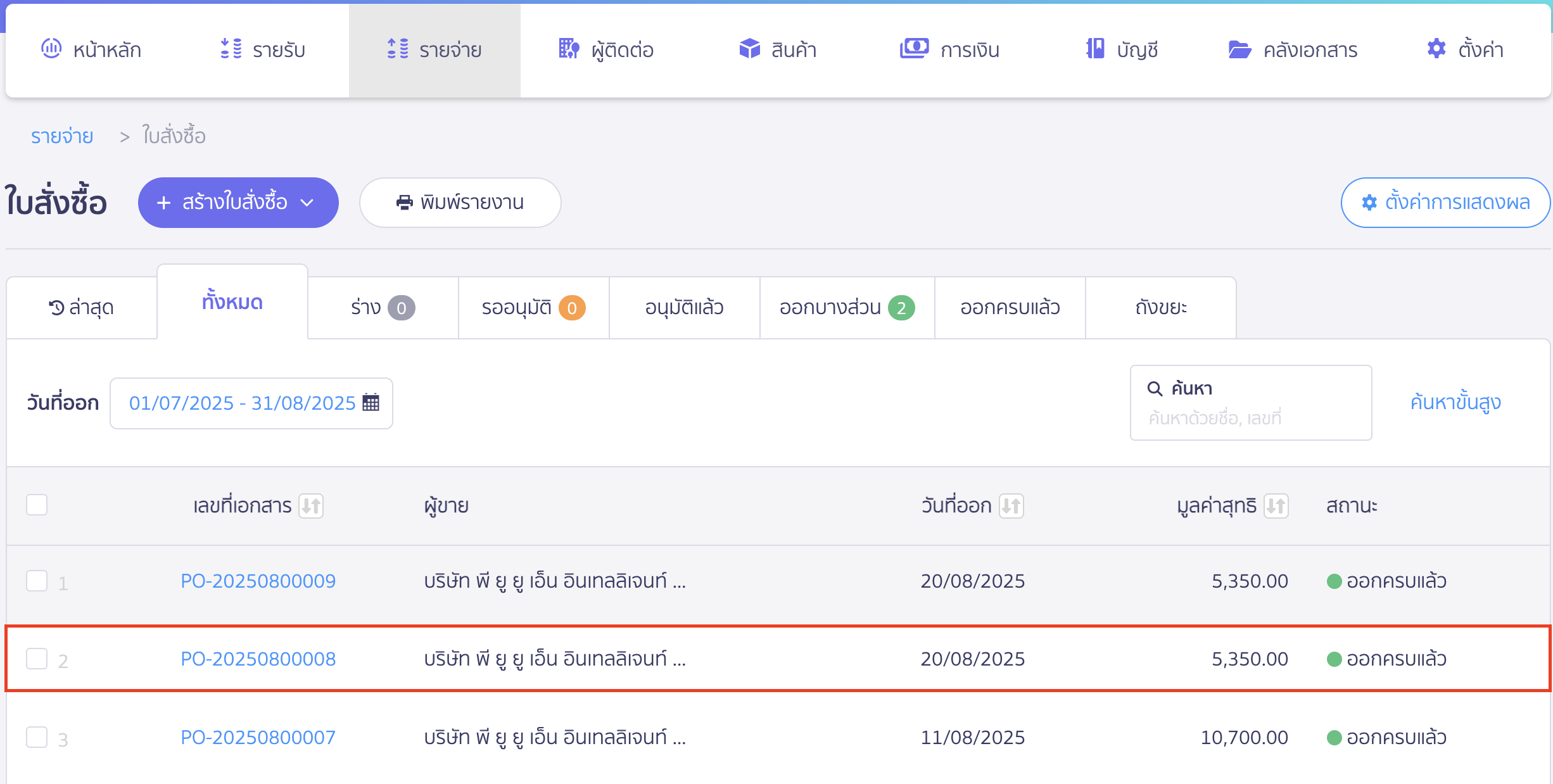Expand the สร้างใบสั่งซื้อ dropdown chevron
Screen dimensions: 1553x784
307,203
